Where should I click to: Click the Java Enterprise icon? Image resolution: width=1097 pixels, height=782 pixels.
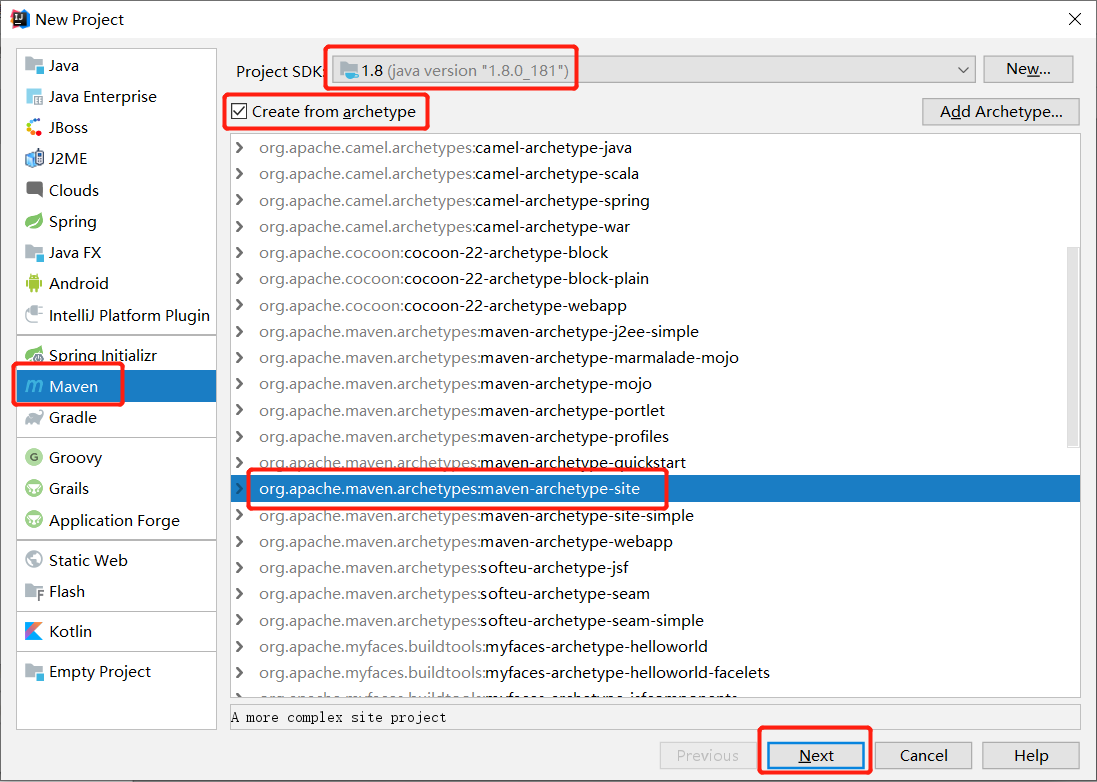(x=34, y=97)
